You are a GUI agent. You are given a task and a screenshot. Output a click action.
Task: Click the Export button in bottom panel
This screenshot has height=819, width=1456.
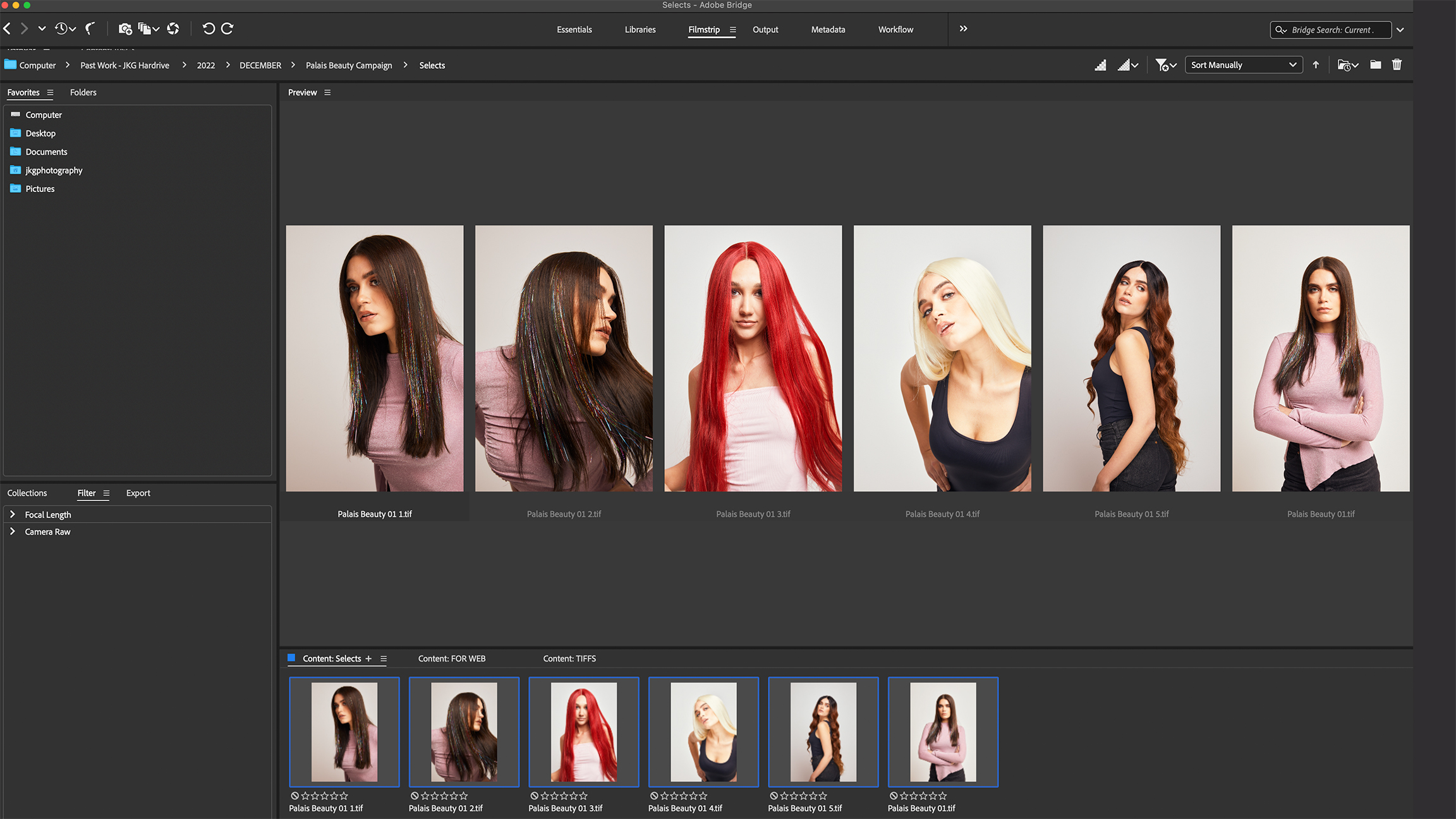click(x=137, y=492)
